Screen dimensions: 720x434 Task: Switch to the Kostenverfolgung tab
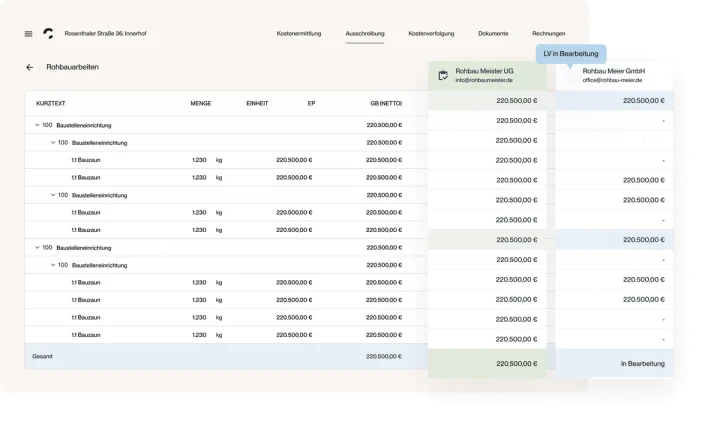tap(431, 34)
